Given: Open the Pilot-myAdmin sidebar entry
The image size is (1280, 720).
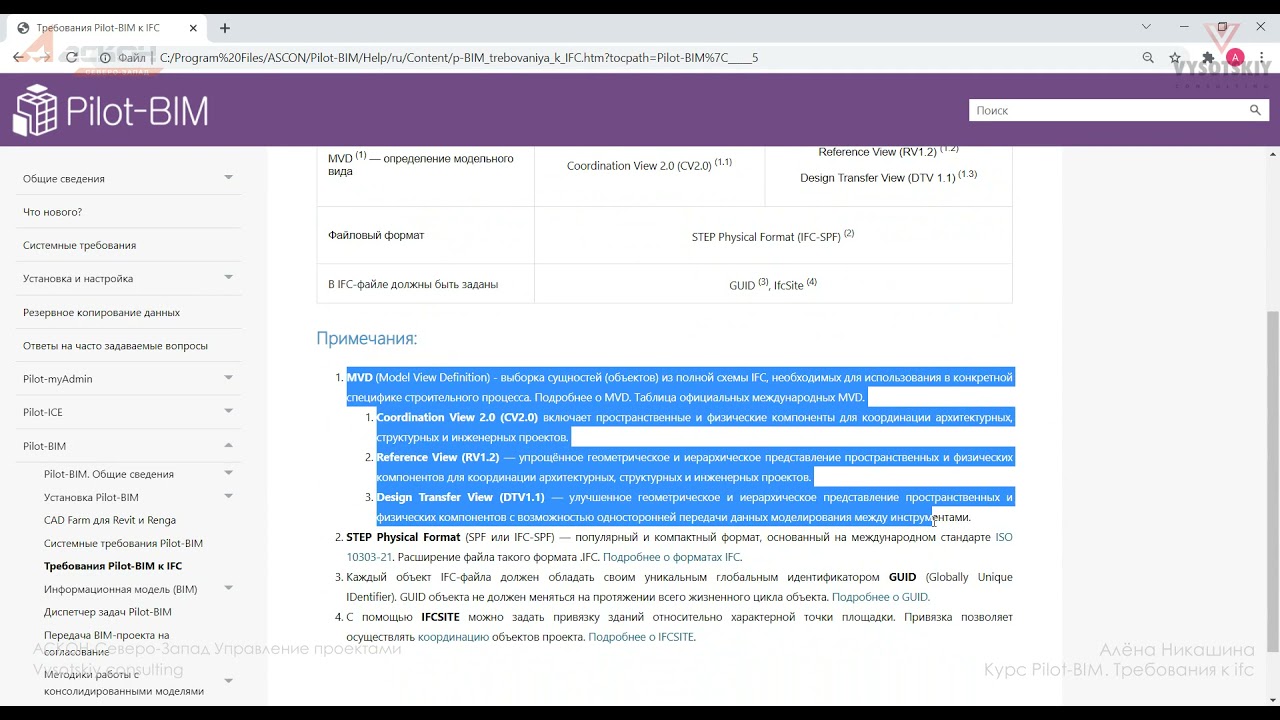Looking at the screenshot, I should (58, 378).
